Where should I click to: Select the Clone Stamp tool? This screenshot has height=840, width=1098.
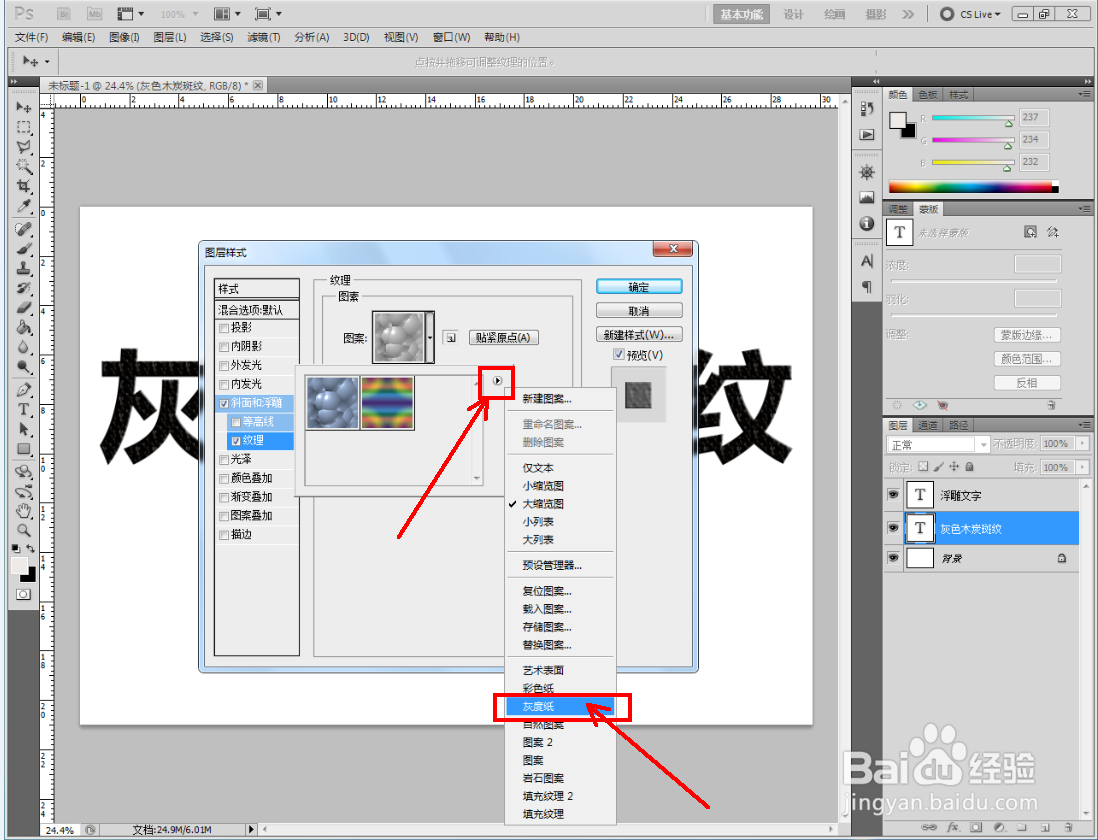click(x=23, y=268)
